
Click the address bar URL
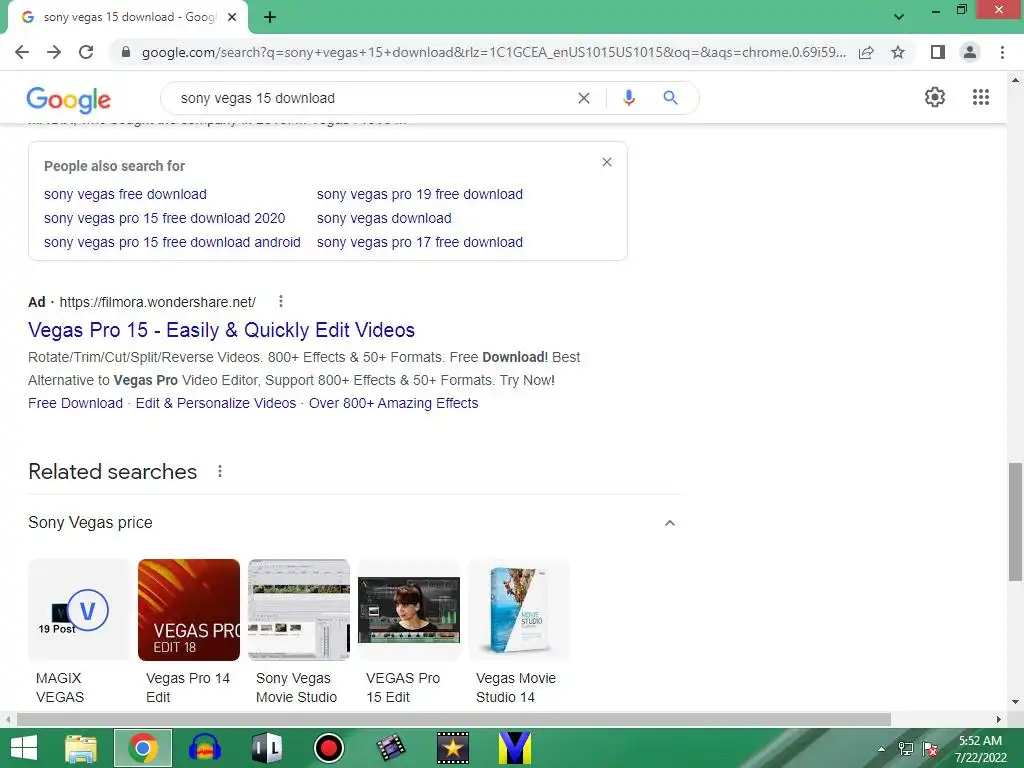494,52
